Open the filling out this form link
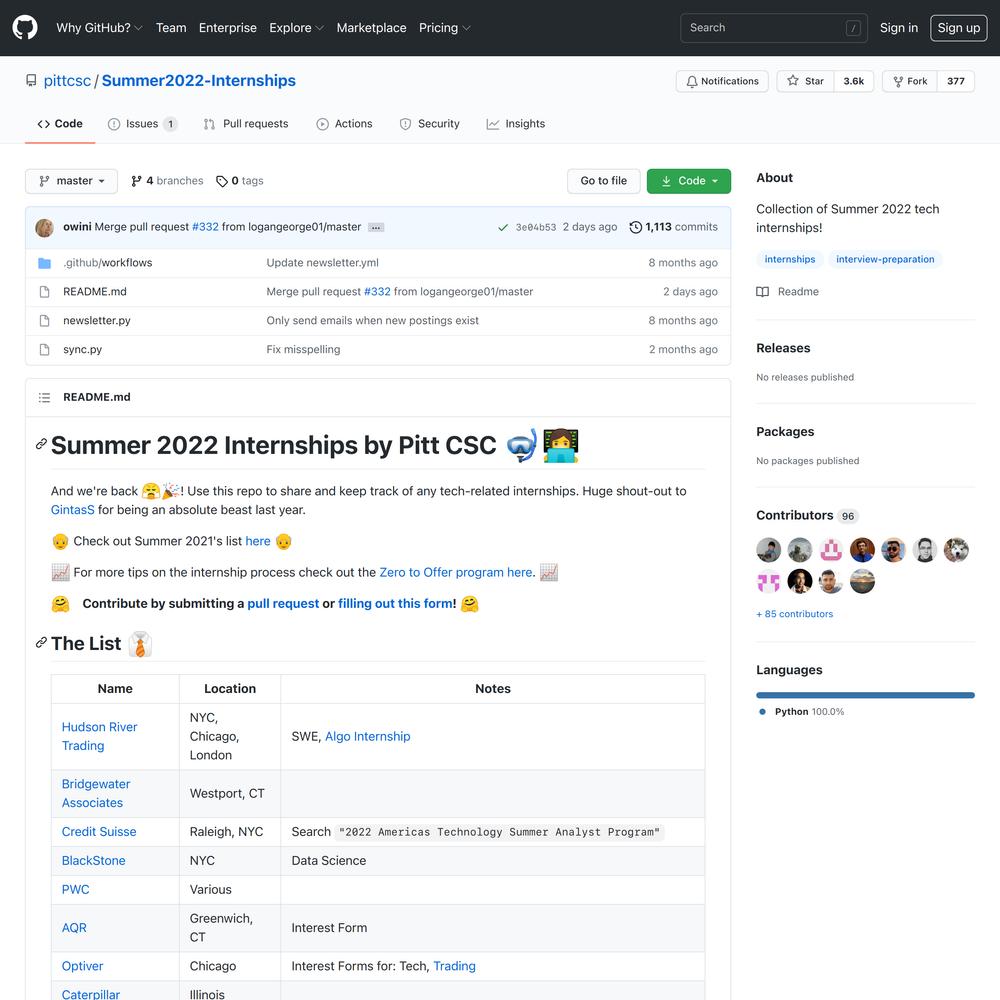The height and width of the screenshot is (1000, 1000). click(395, 603)
